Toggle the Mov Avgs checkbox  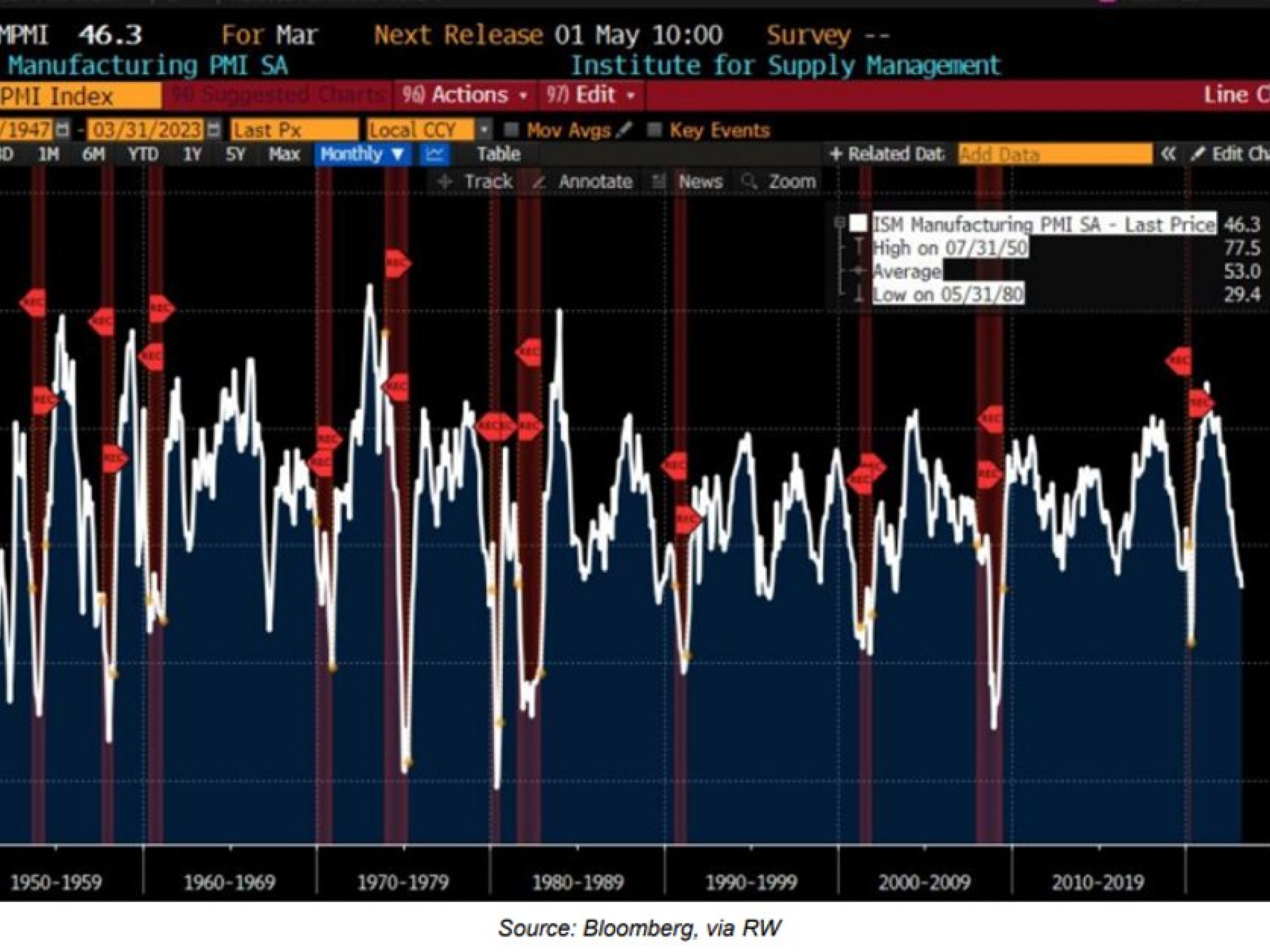pos(511,130)
